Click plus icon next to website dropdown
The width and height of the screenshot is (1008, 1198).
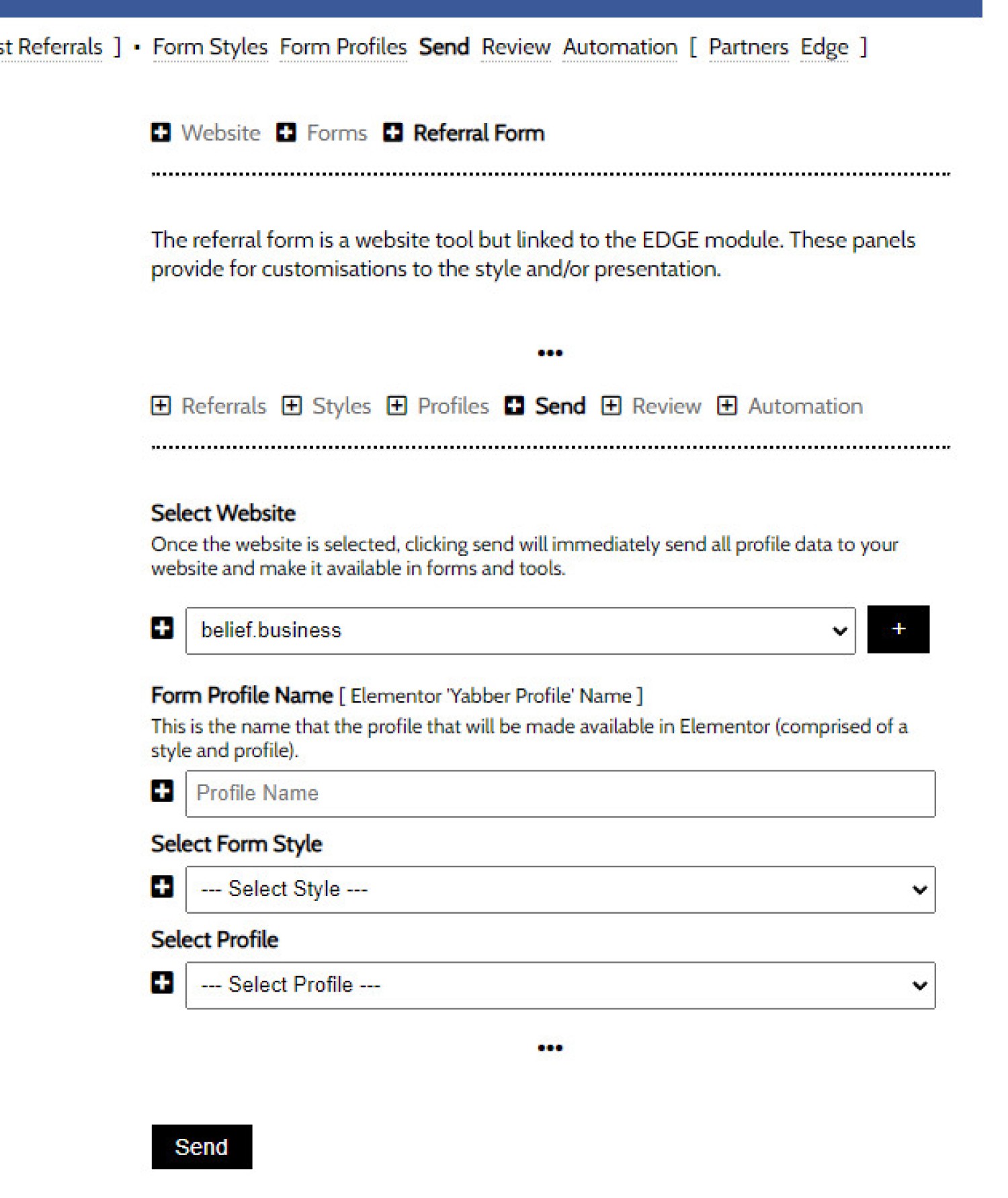162,628
